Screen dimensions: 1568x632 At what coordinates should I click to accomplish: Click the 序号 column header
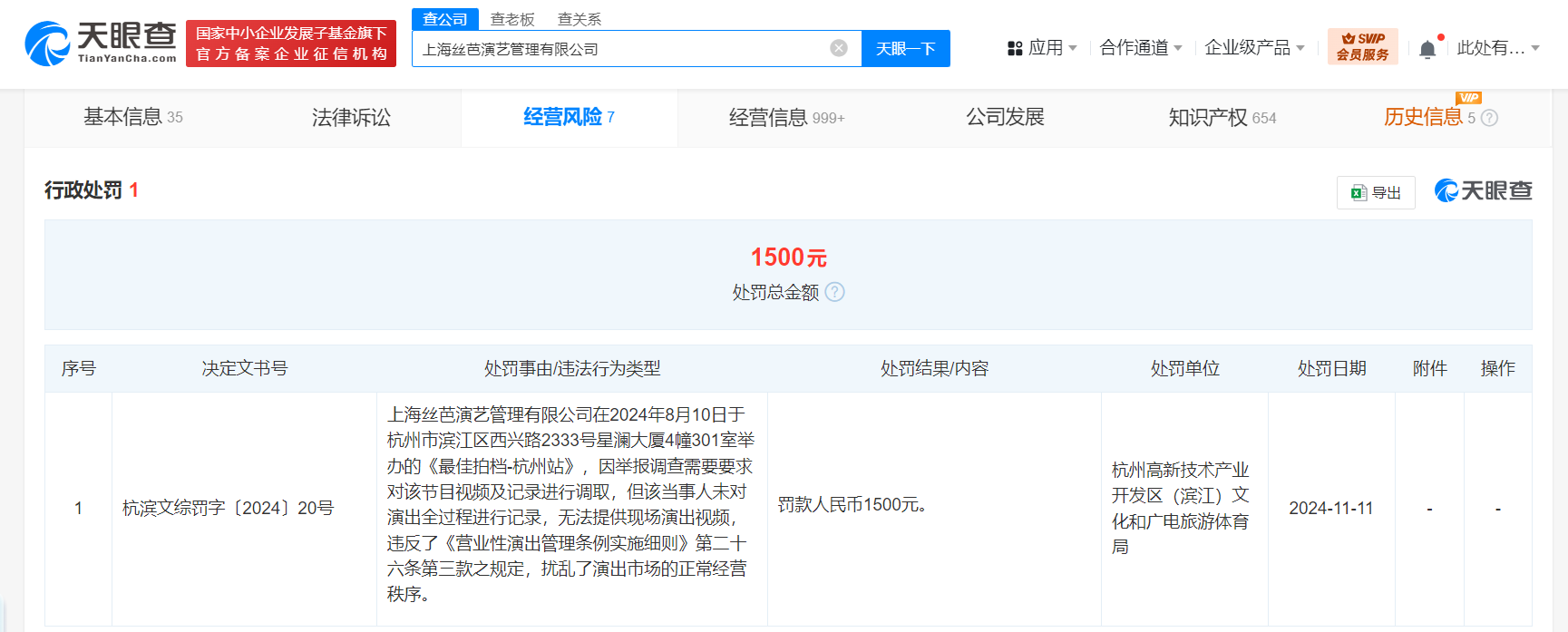pyautogui.click(x=79, y=368)
